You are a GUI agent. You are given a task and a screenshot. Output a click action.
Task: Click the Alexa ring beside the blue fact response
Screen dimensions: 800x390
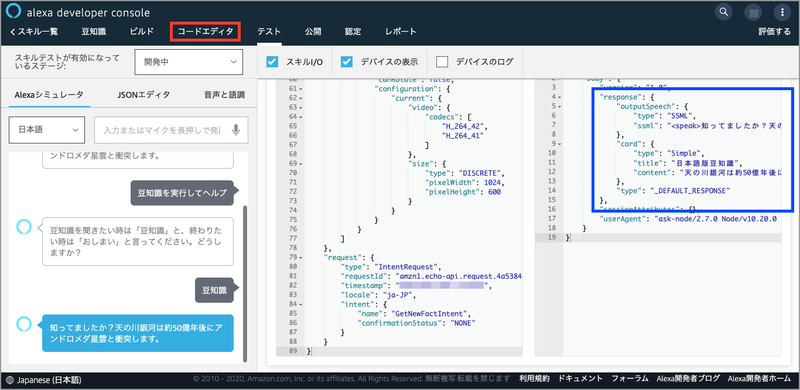(x=24, y=324)
